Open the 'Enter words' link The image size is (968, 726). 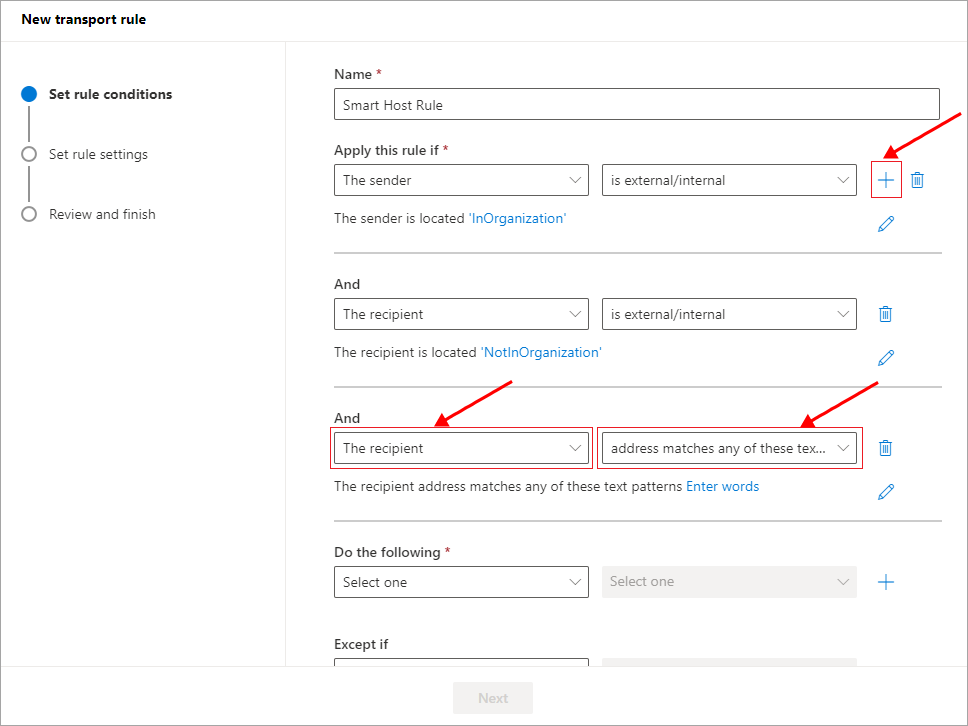coord(722,487)
